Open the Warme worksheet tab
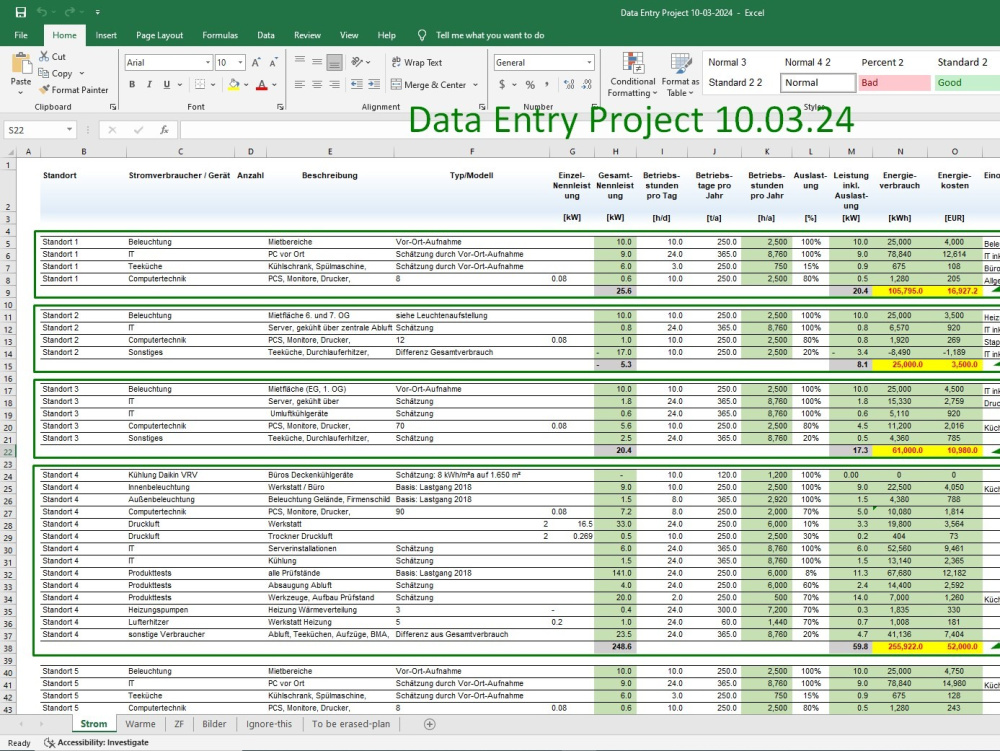Image resolution: width=1000 pixels, height=751 pixels. click(x=140, y=724)
